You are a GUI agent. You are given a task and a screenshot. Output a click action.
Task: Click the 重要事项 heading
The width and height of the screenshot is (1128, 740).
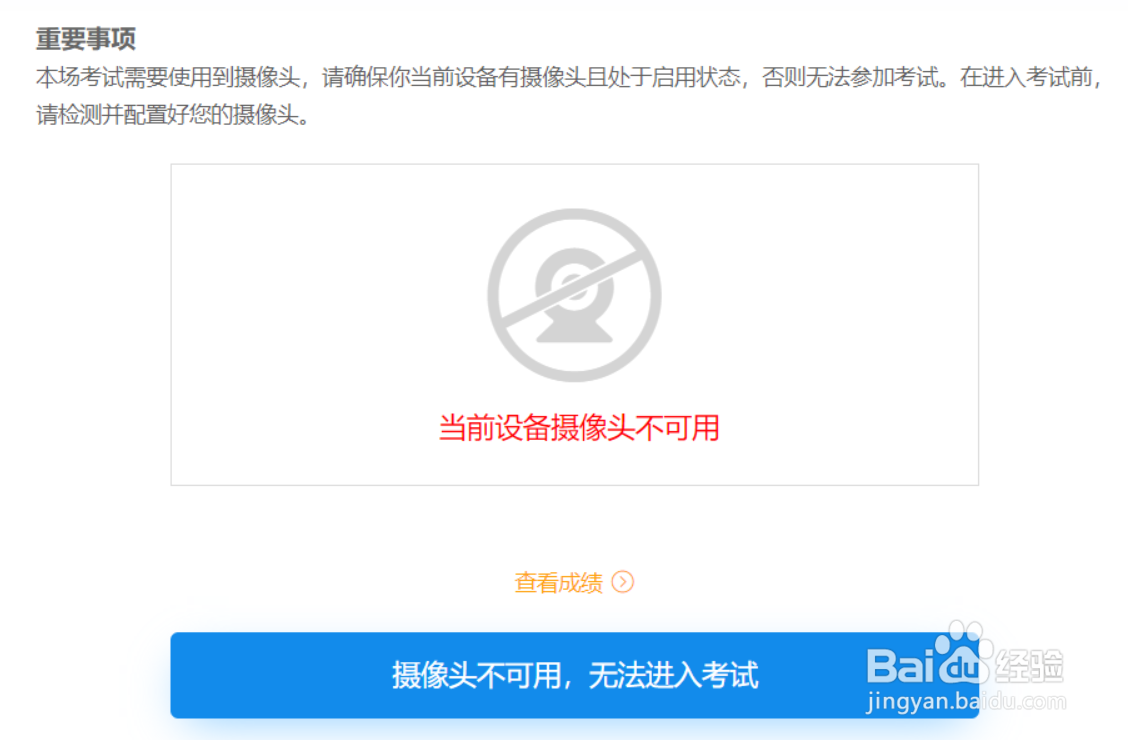click(x=86, y=38)
